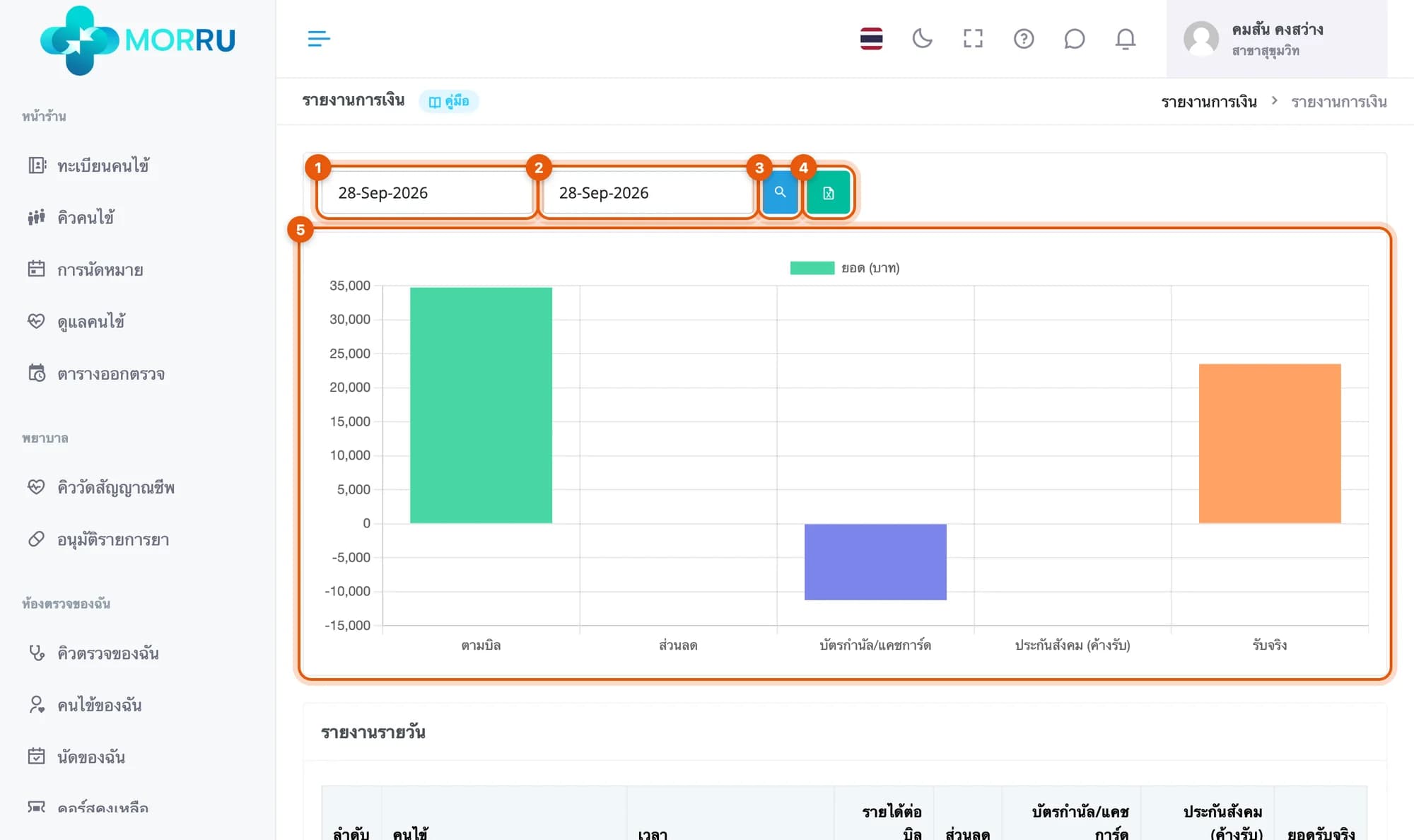Image resolution: width=1414 pixels, height=840 pixels.
Task: Click the green ตามบิล bar
Action: [481, 405]
